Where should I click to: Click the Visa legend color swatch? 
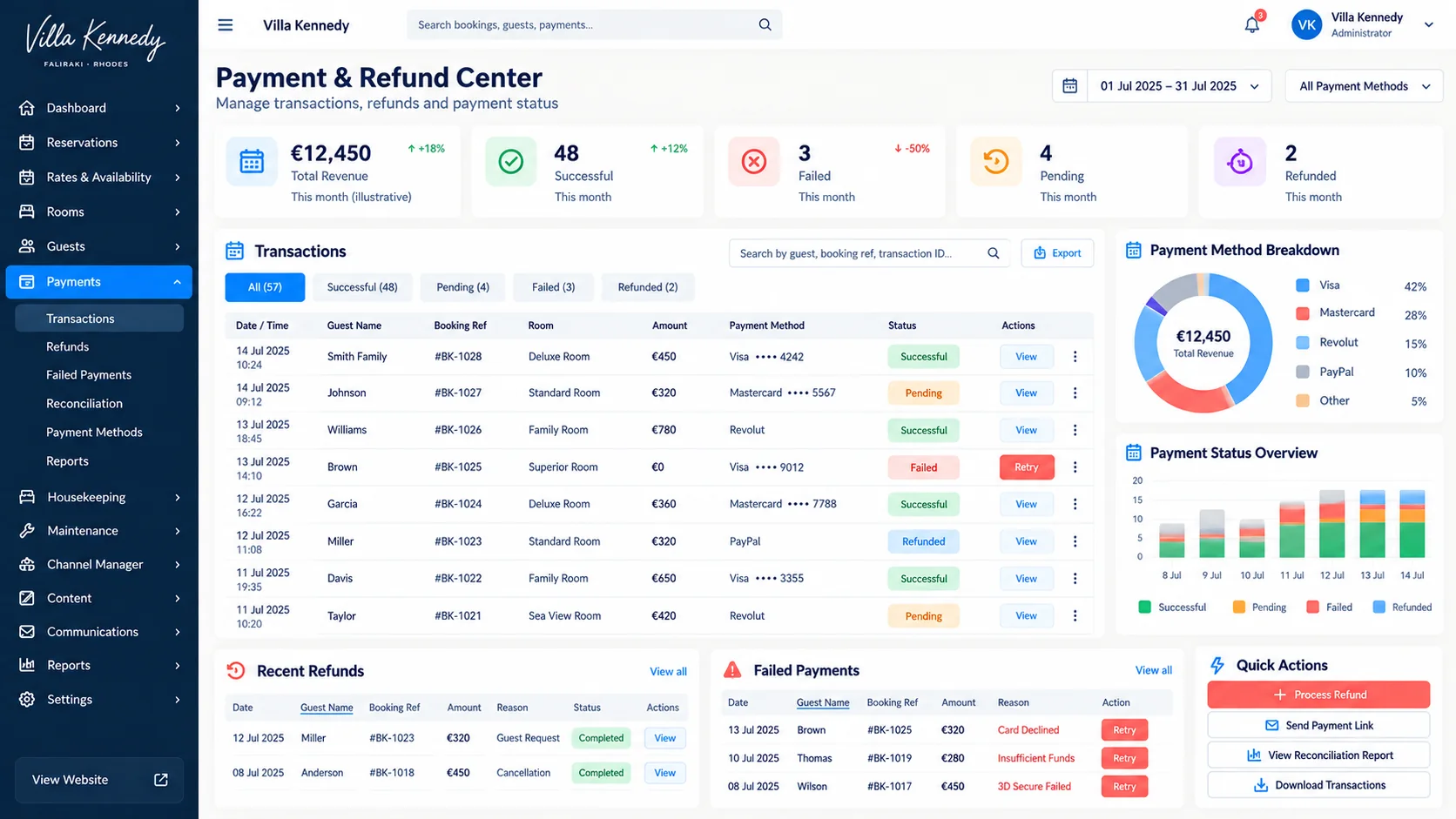pyautogui.click(x=1303, y=285)
